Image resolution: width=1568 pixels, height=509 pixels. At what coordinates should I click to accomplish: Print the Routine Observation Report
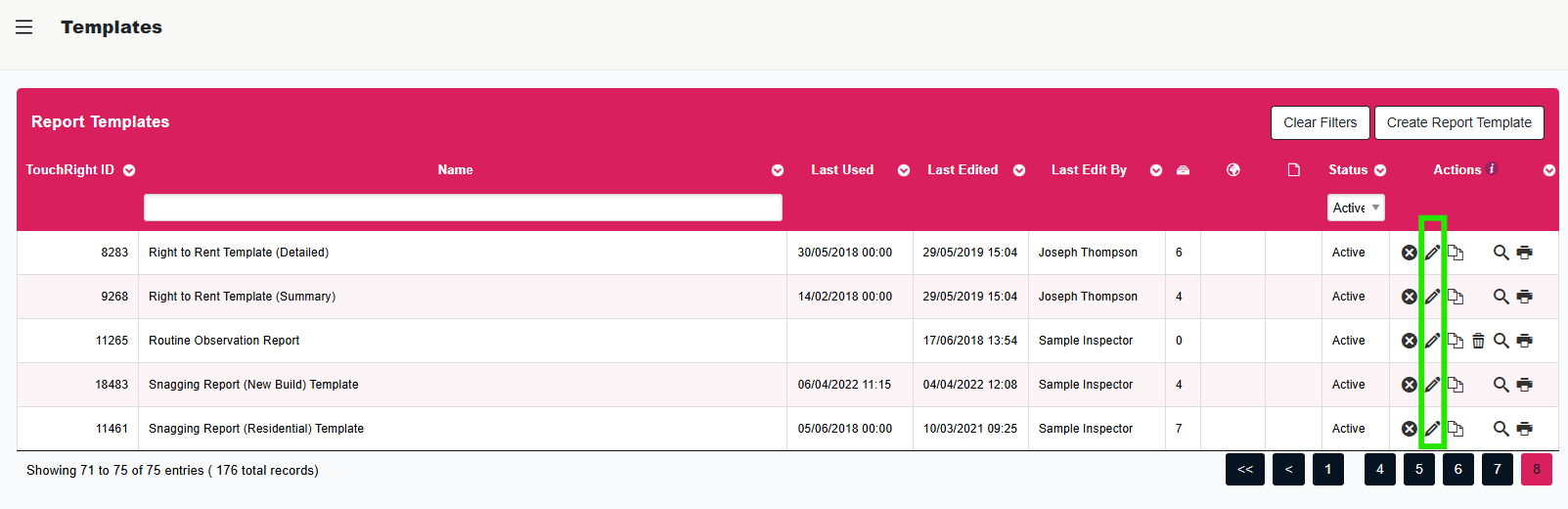(1524, 341)
